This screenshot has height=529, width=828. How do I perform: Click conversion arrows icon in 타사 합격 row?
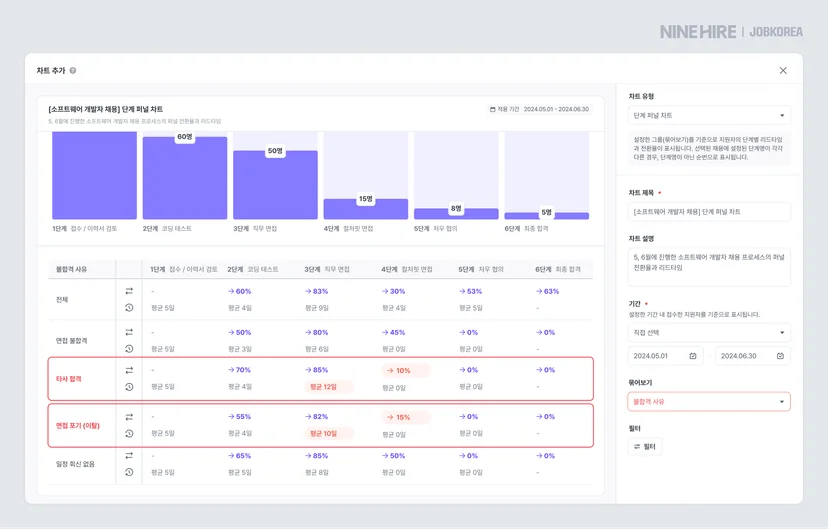pyautogui.click(x=129, y=370)
